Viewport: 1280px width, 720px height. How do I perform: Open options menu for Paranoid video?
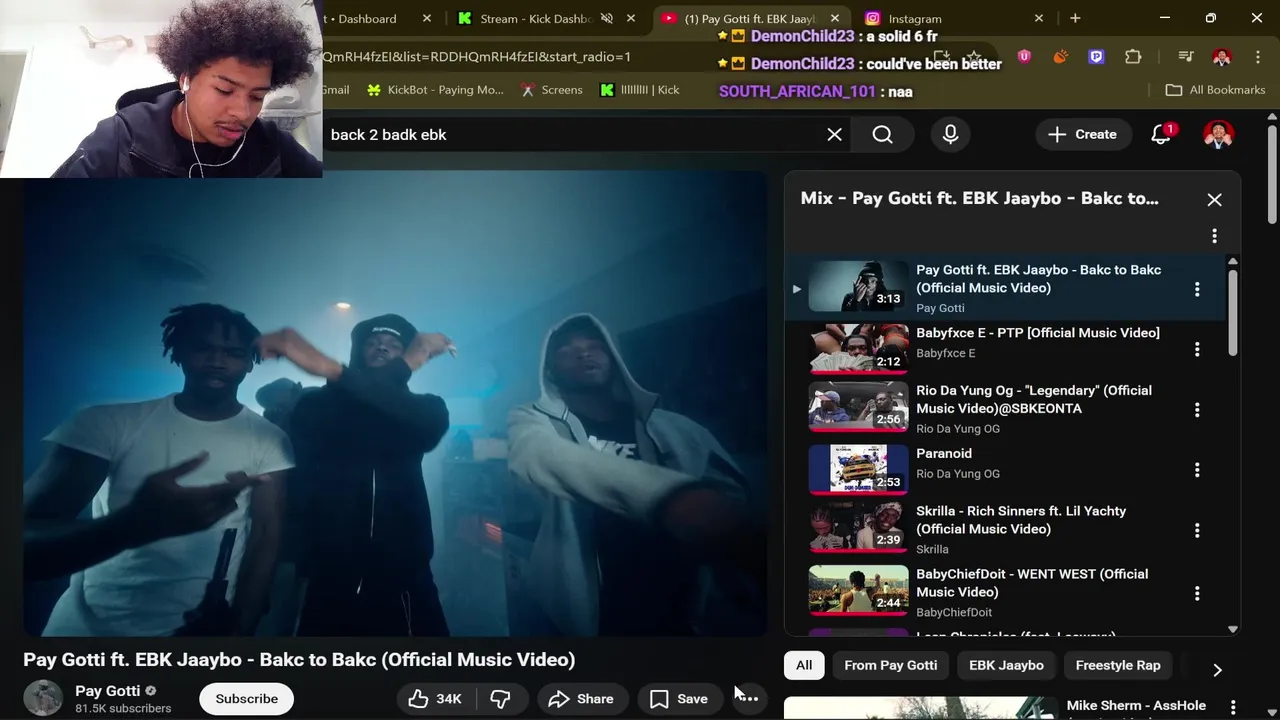coord(1197,470)
